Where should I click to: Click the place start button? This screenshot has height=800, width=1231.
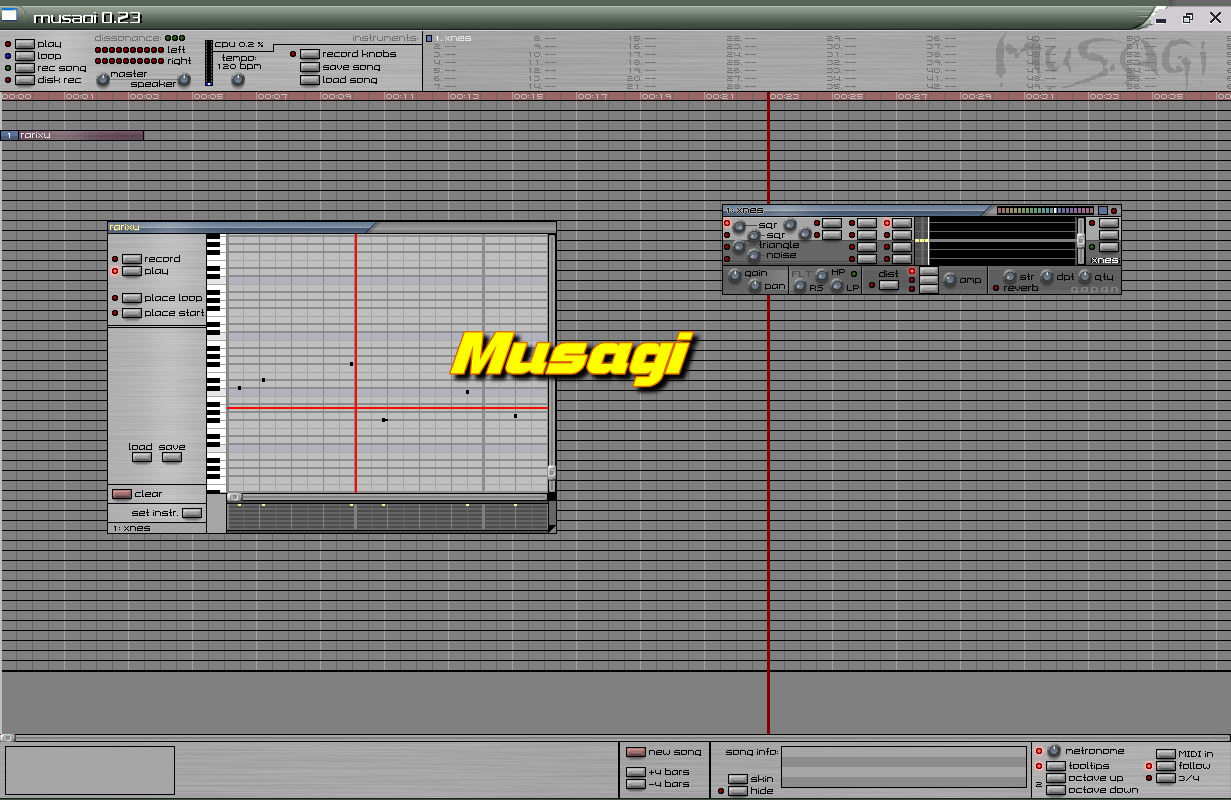pyautogui.click(x=132, y=313)
